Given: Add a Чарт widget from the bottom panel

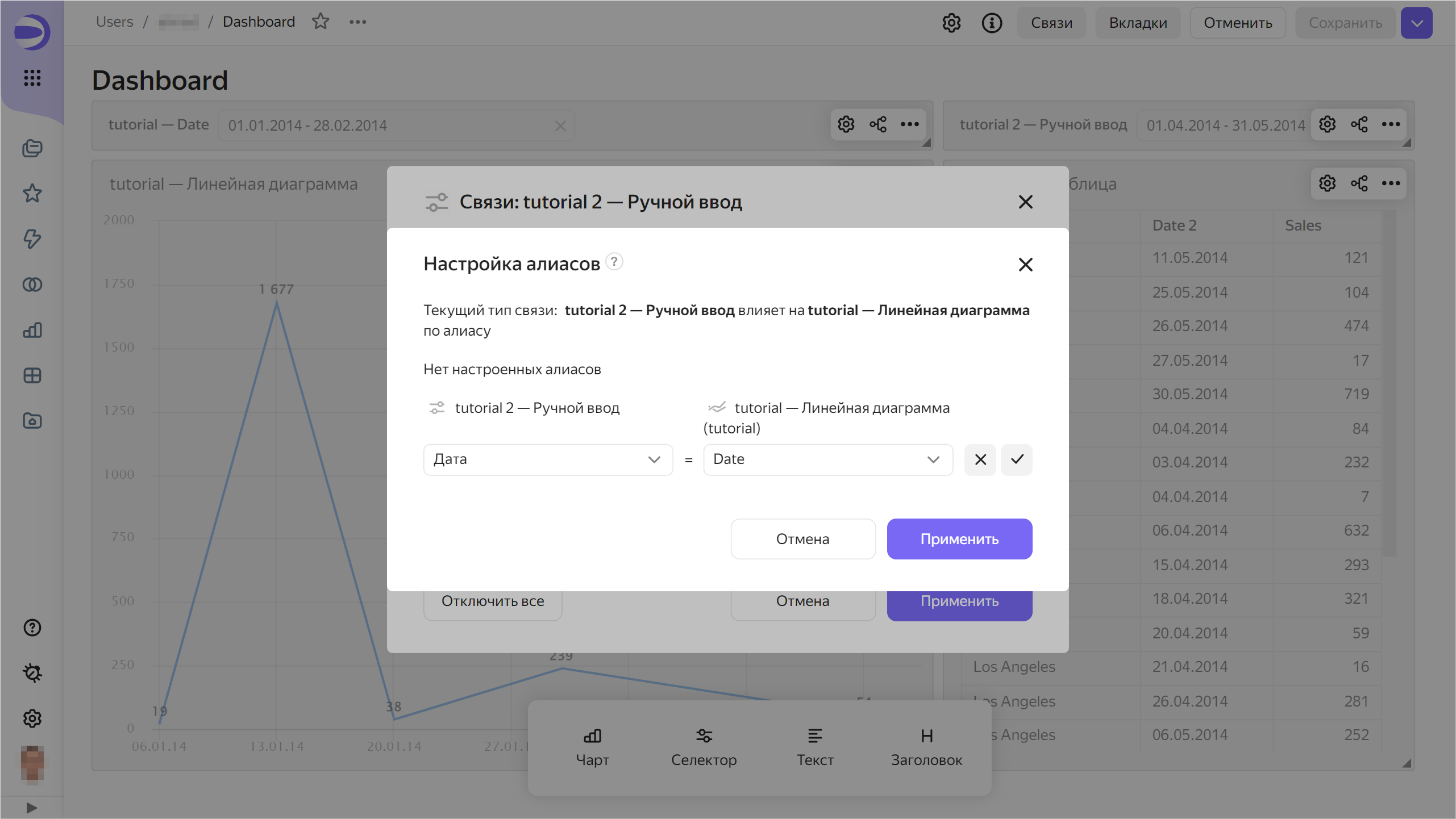Looking at the screenshot, I should tap(592, 747).
